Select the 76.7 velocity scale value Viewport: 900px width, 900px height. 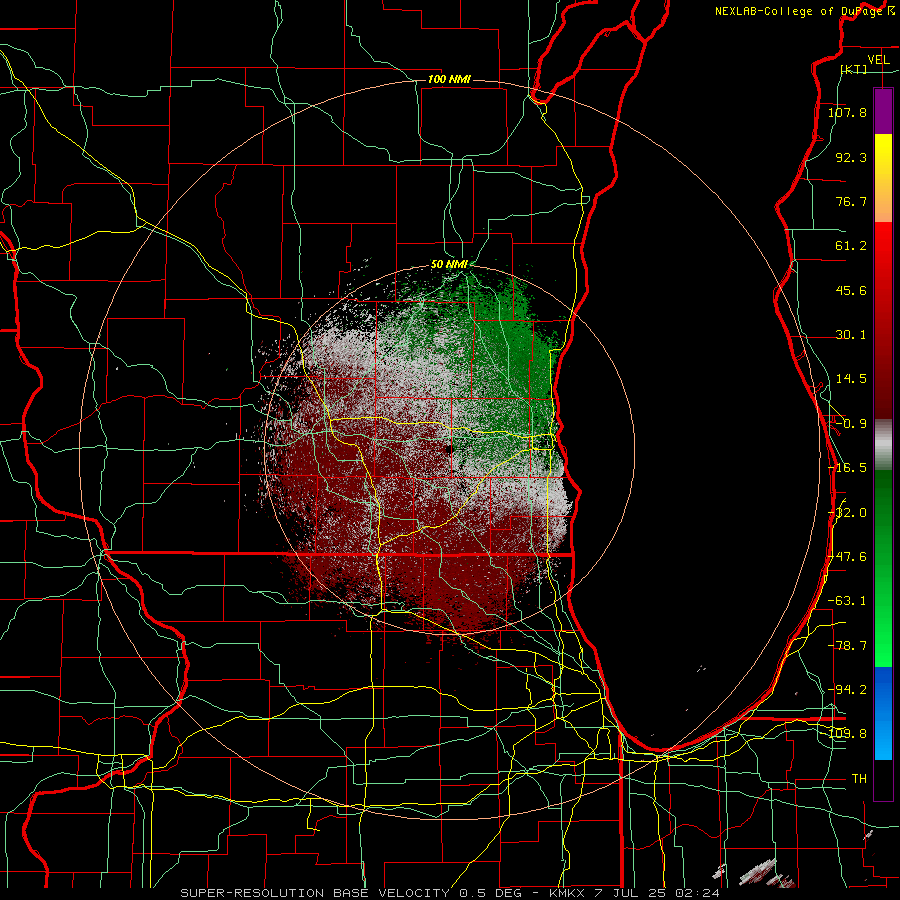[851, 201]
